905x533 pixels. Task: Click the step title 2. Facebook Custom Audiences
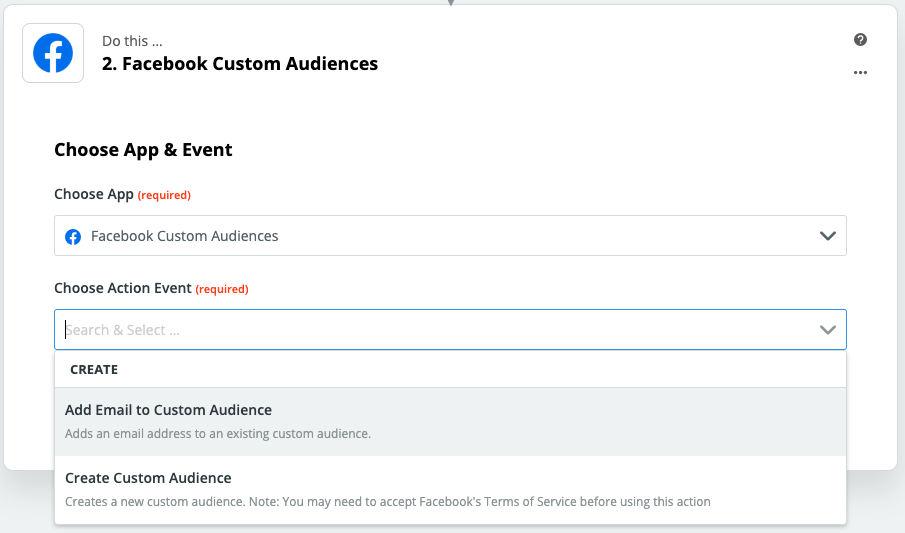[240, 64]
